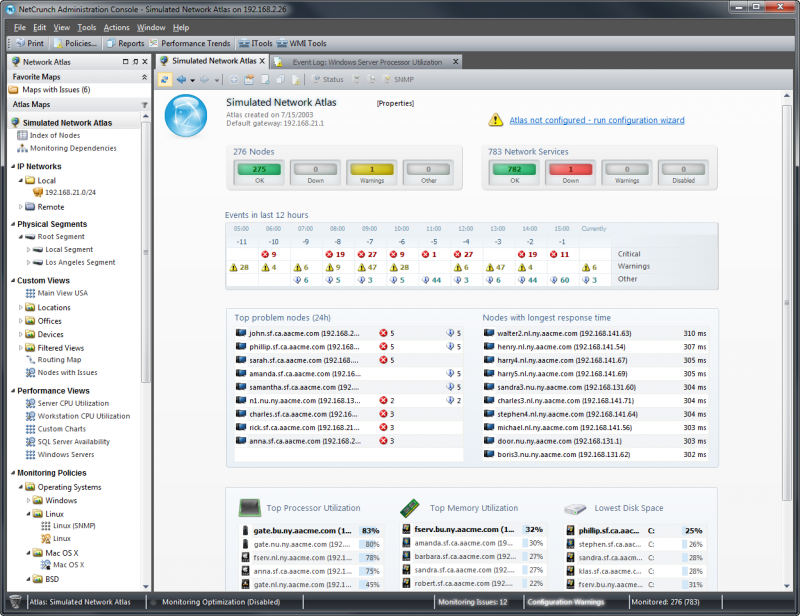This screenshot has height=616, width=800.
Task: Click the SNMP toolbar button
Action: pos(398,80)
